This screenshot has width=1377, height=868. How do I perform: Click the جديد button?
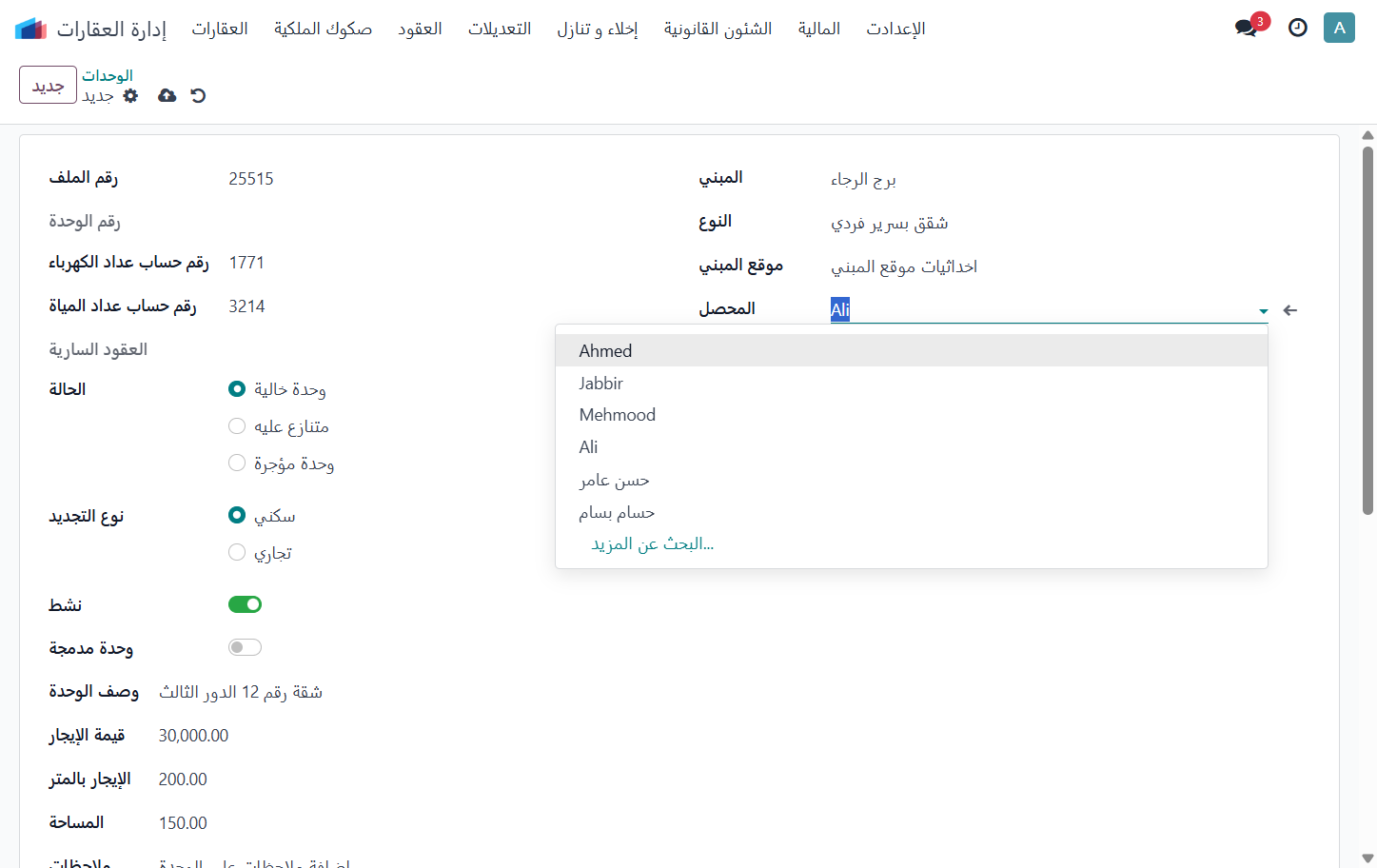point(48,85)
